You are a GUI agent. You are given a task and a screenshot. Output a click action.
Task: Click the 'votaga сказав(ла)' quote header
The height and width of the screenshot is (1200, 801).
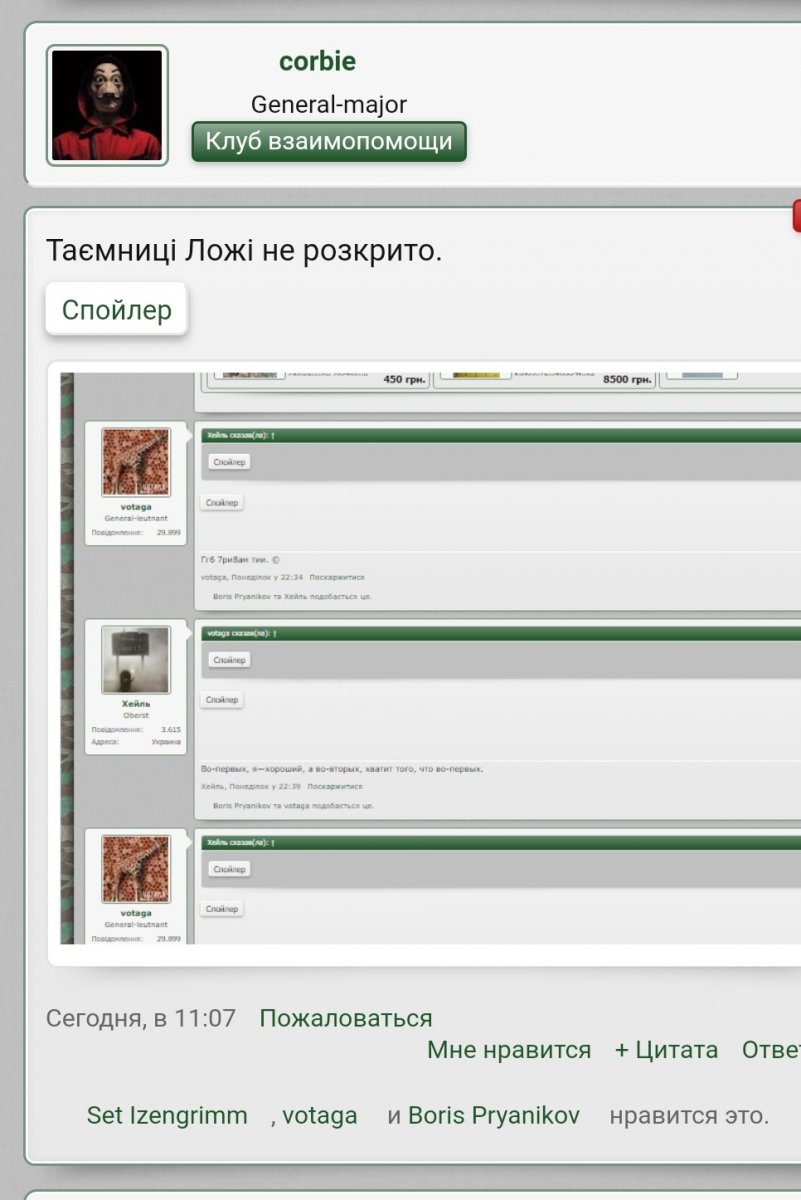point(240,633)
